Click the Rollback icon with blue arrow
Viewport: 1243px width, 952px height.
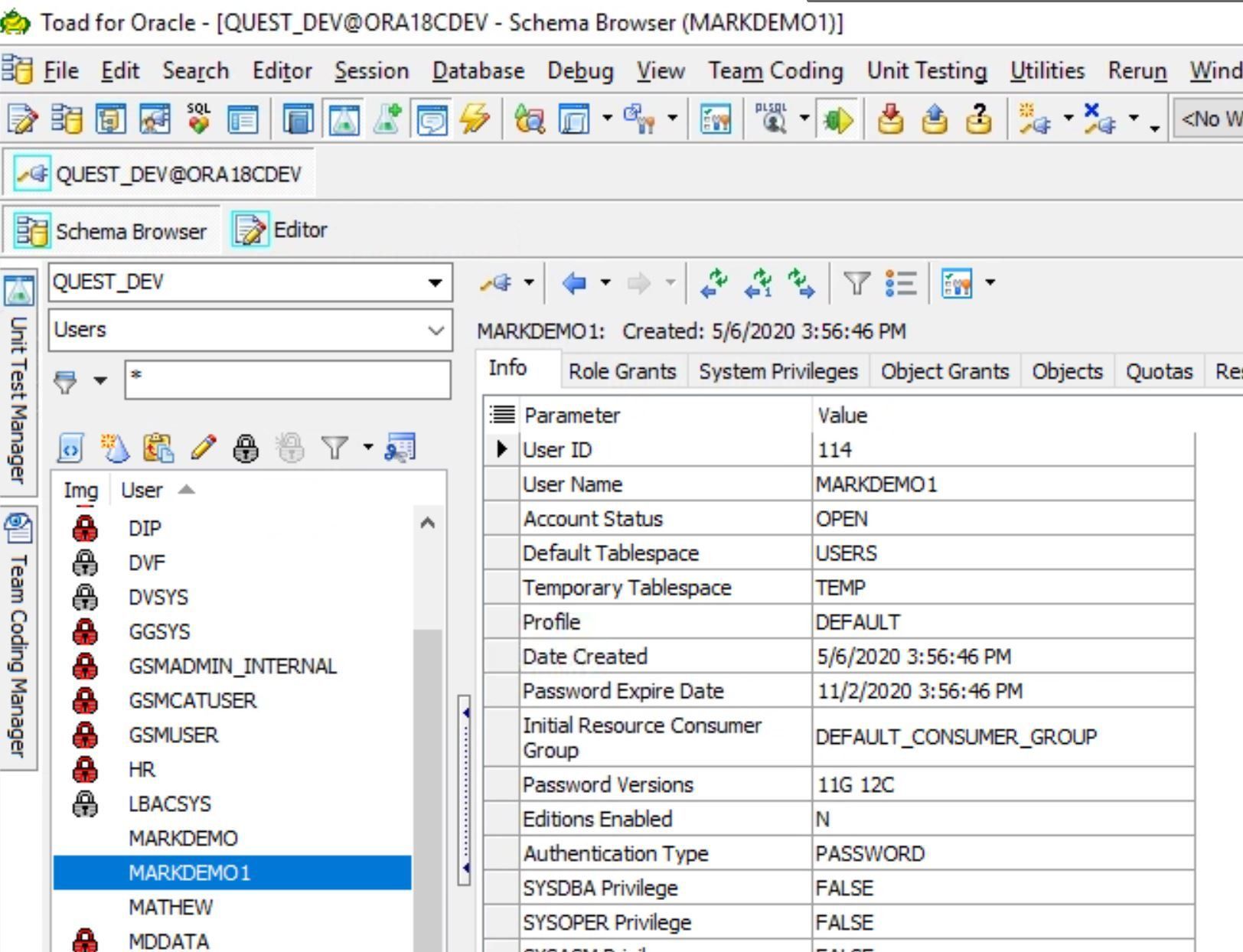point(934,119)
